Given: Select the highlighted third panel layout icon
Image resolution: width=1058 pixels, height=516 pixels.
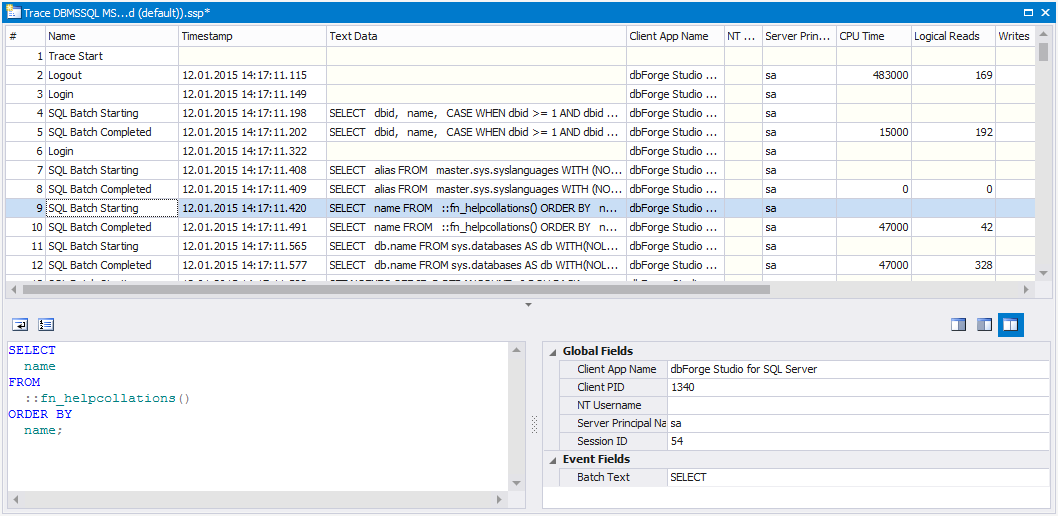Looking at the screenshot, I should [x=1011, y=325].
